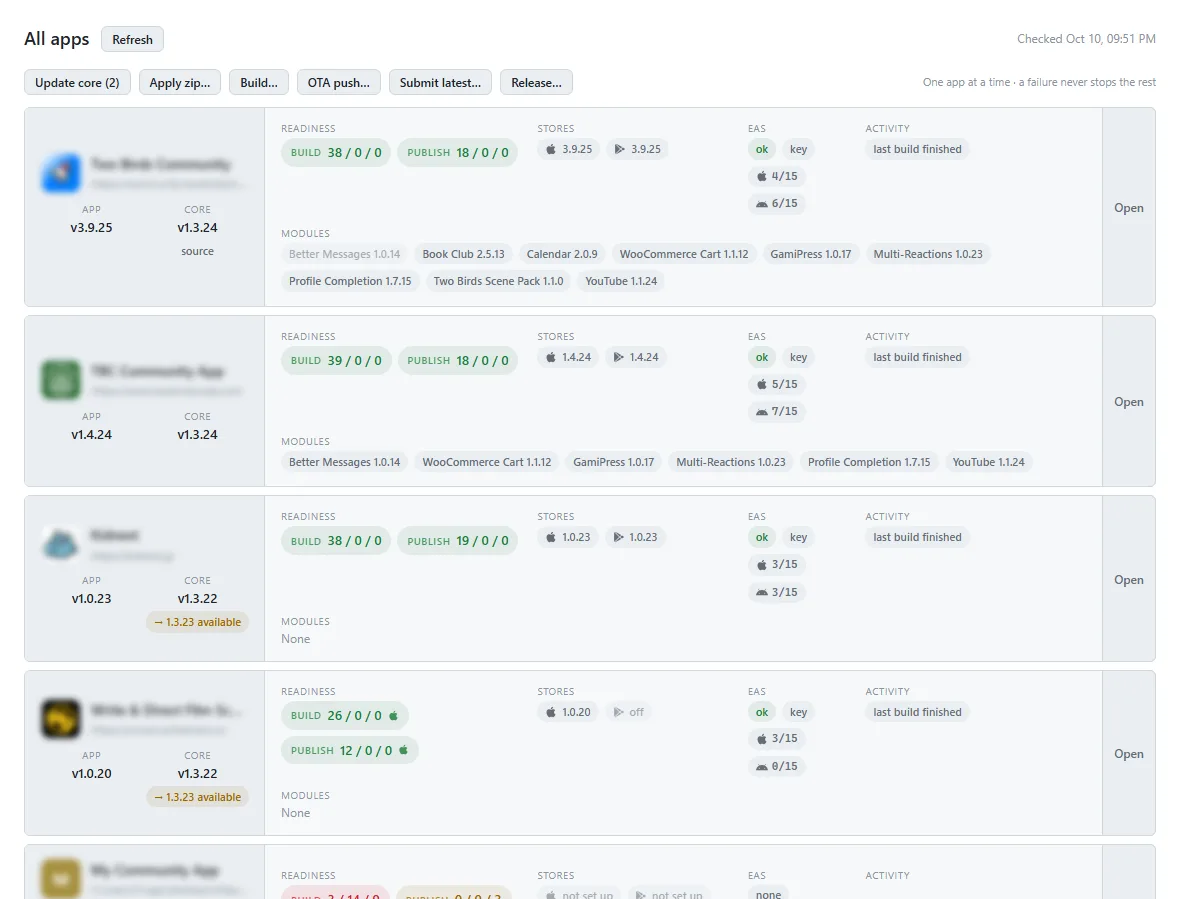The image size is (1180, 899).
Task: Click the All apps heading
Action: (56, 39)
